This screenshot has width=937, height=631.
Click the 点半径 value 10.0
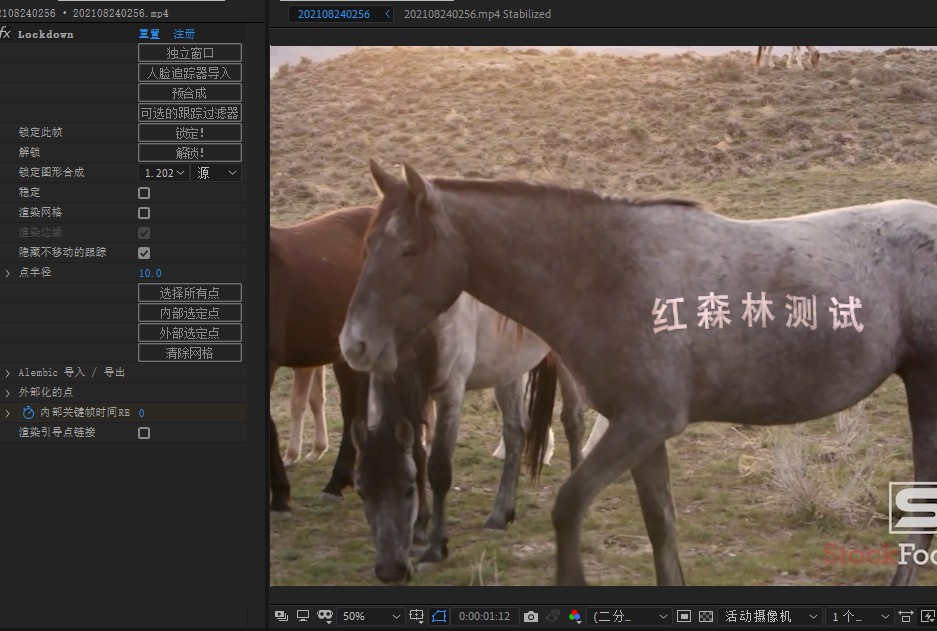point(150,273)
